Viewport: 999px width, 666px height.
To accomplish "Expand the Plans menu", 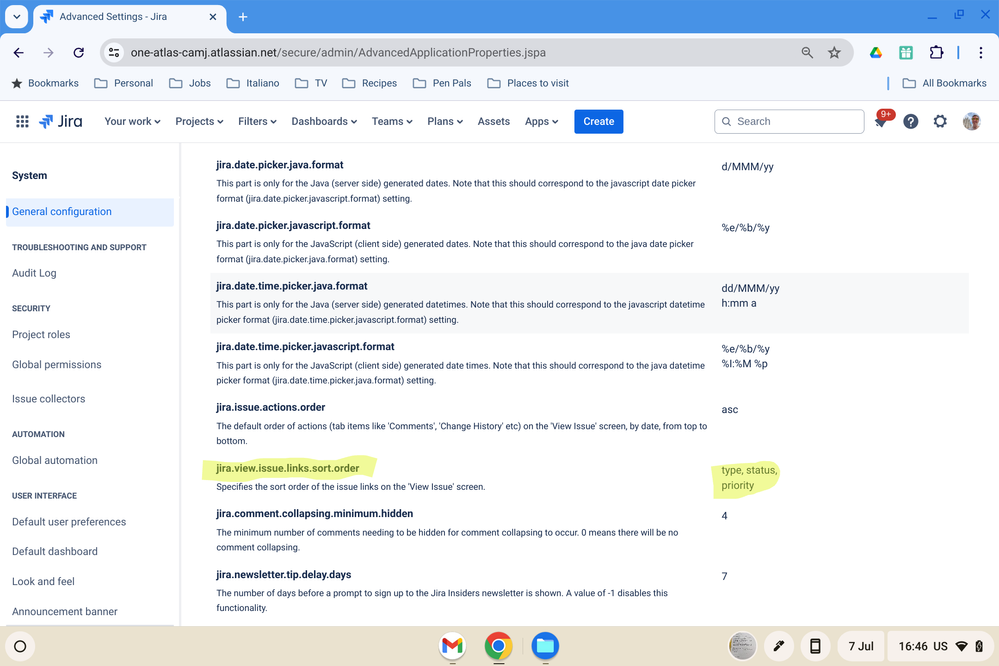I will (x=445, y=121).
